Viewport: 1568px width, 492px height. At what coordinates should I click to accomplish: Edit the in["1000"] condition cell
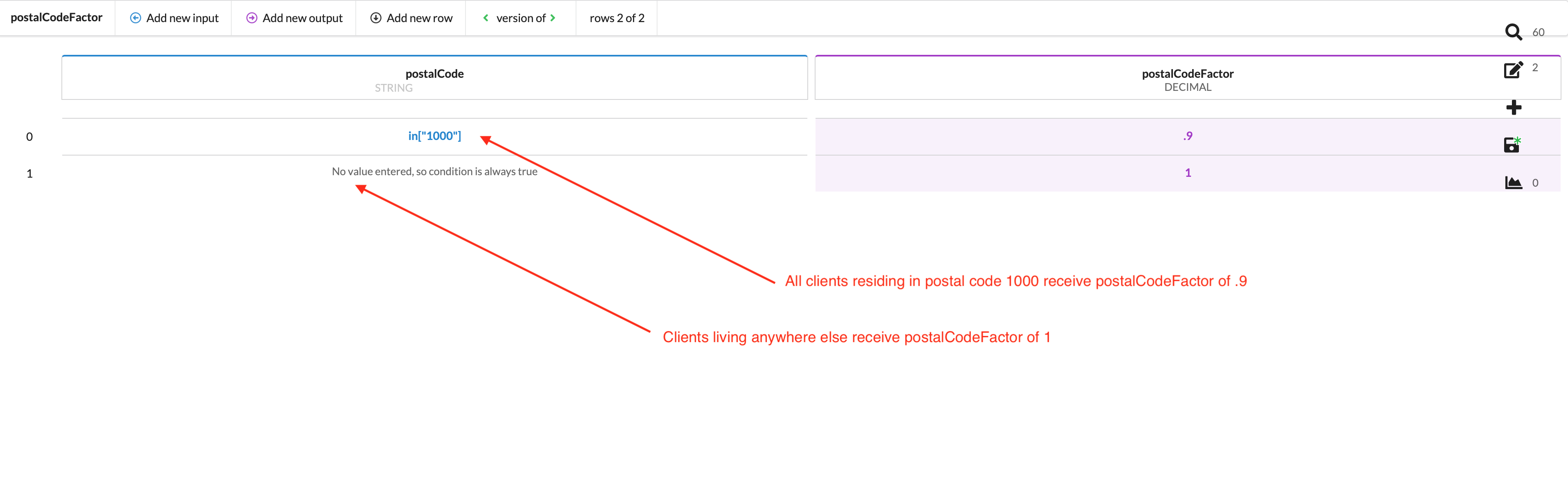[x=434, y=136]
